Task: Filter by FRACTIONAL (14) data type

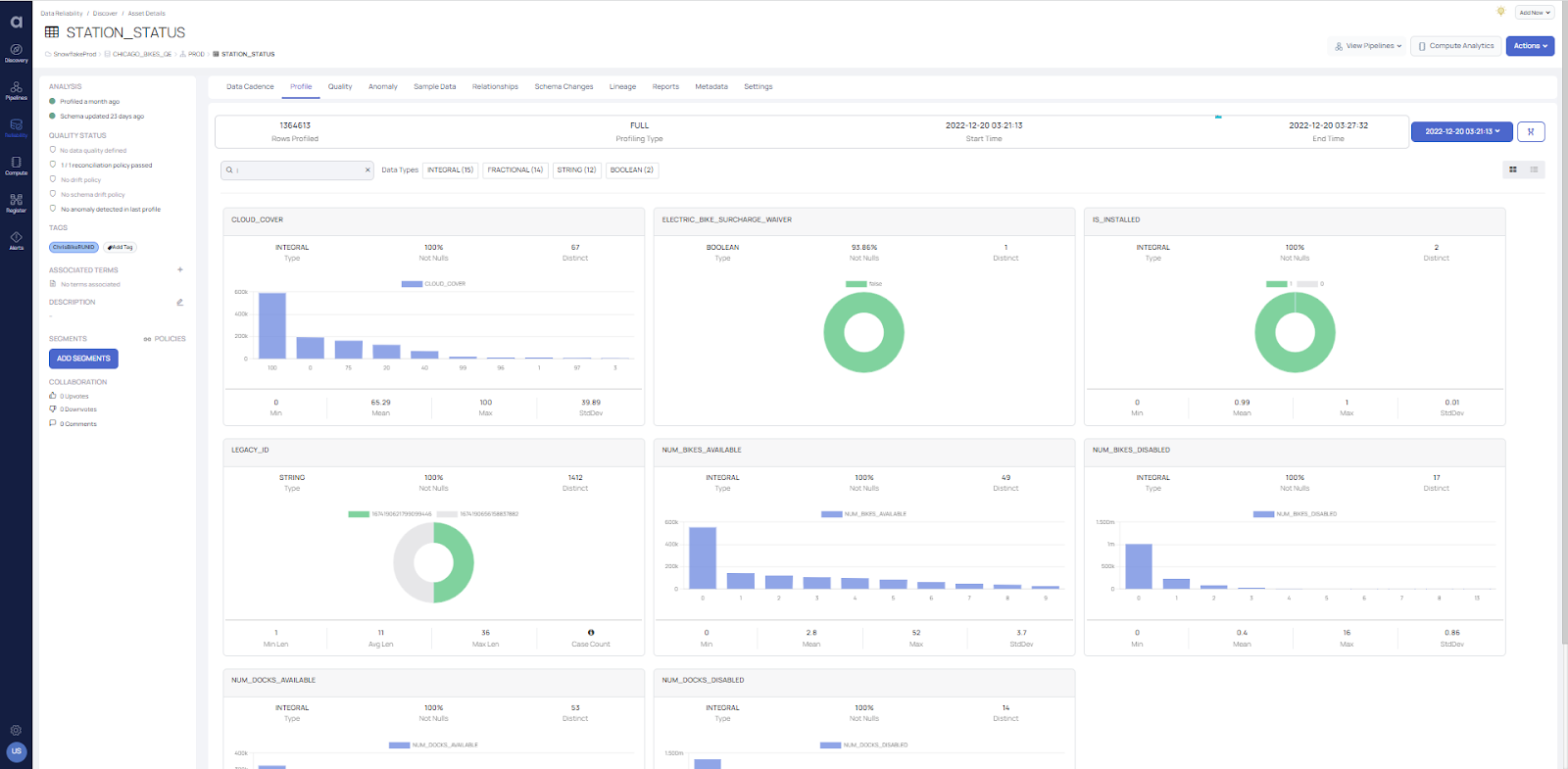Action: pos(515,169)
